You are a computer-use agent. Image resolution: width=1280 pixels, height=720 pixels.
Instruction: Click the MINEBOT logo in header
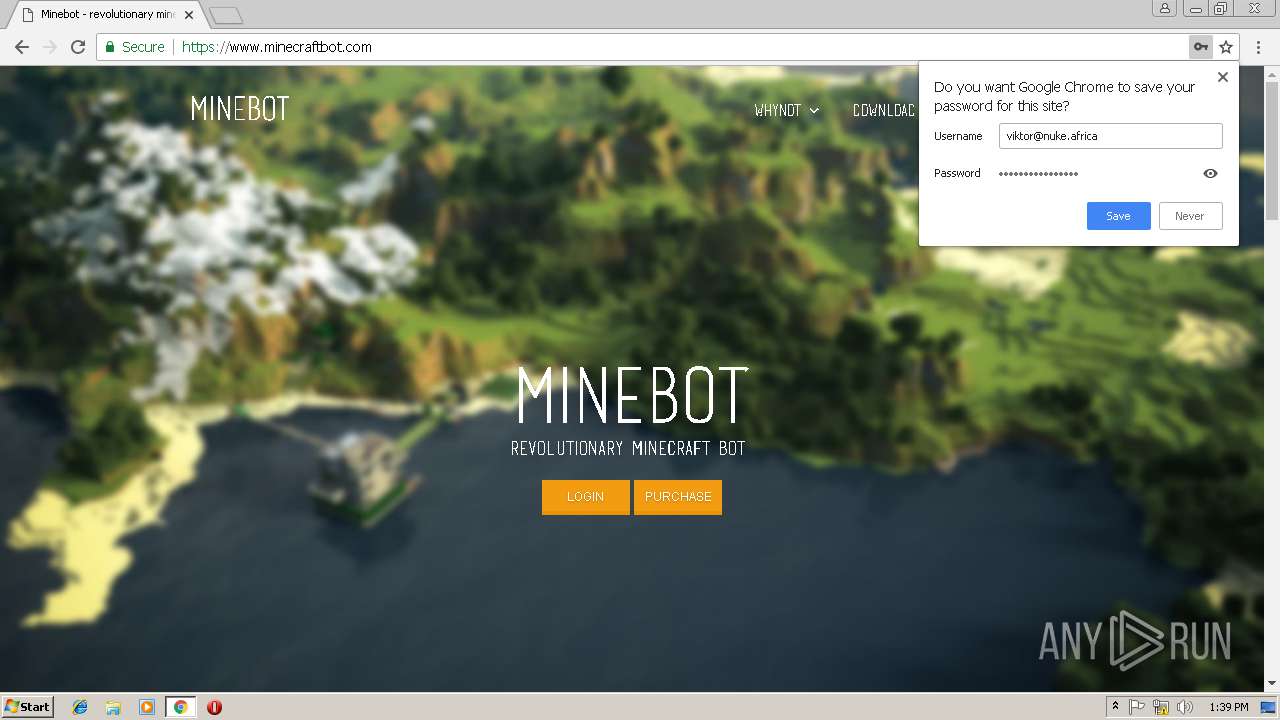(240, 109)
